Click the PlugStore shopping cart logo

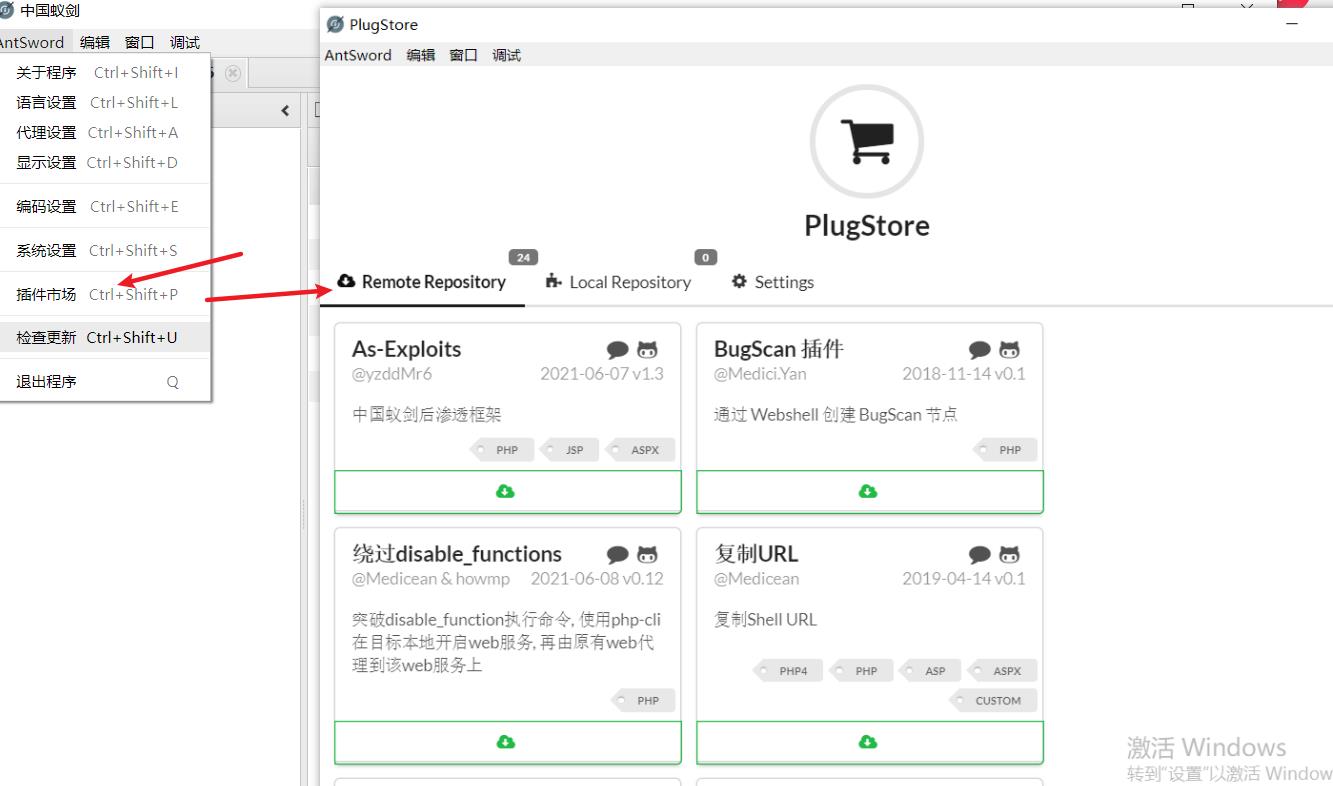867,141
